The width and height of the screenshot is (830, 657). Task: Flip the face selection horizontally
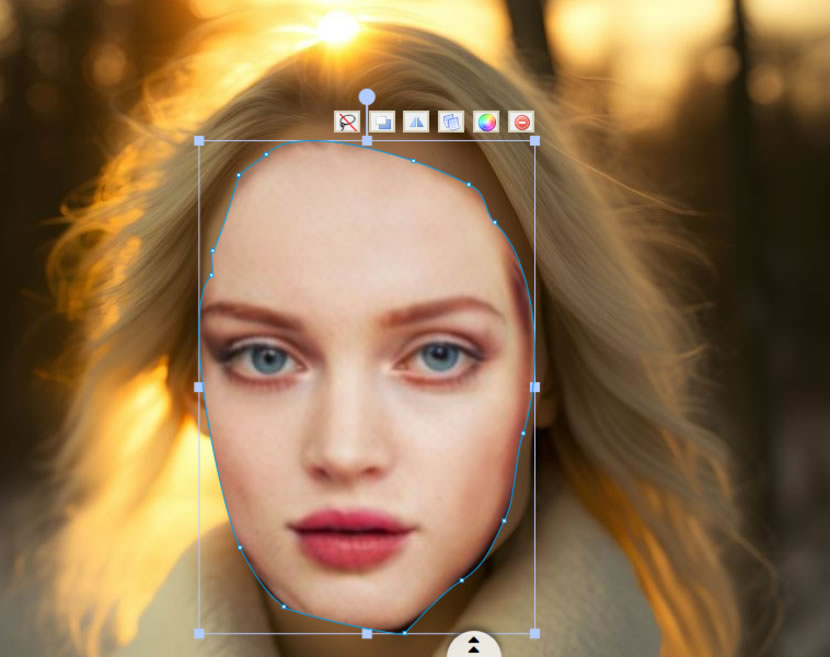(x=416, y=122)
